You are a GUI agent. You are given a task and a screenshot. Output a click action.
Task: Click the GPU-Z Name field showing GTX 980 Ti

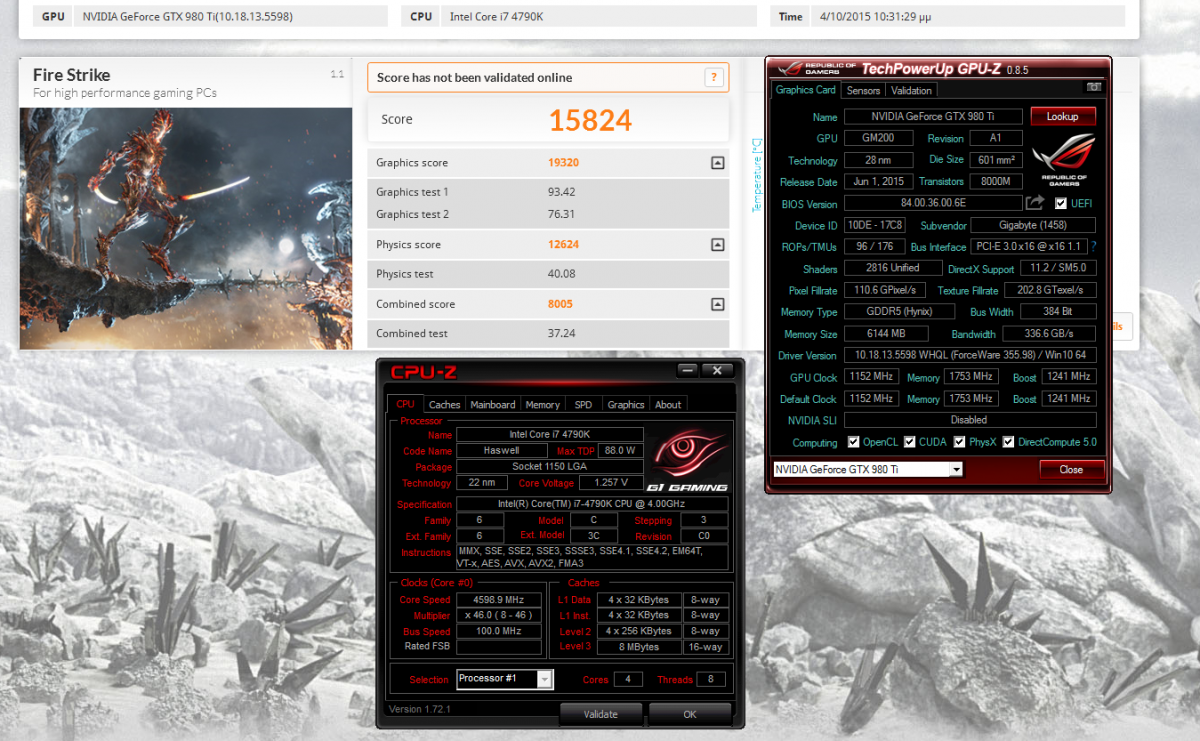(933, 117)
